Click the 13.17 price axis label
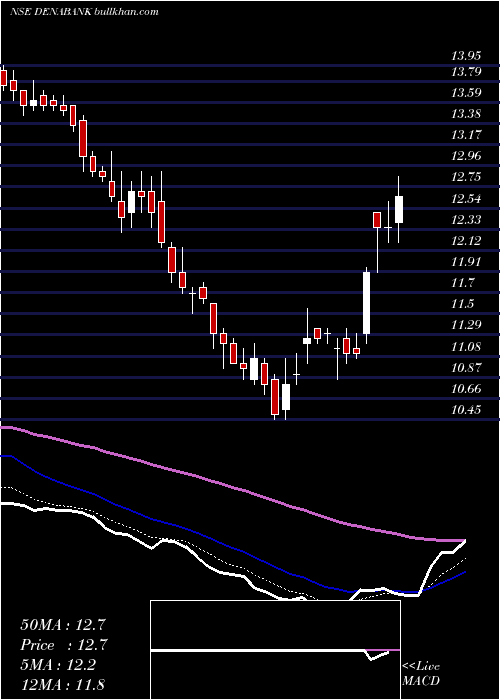The image size is (500, 700). (x=467, y=135)
